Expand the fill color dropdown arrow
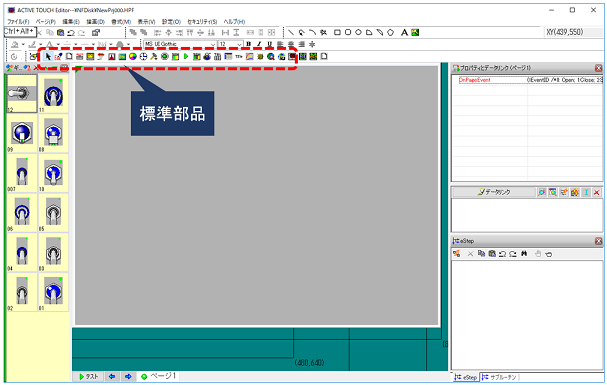The width and height of the screenshot is (607, 385). (x=23, y=44)
